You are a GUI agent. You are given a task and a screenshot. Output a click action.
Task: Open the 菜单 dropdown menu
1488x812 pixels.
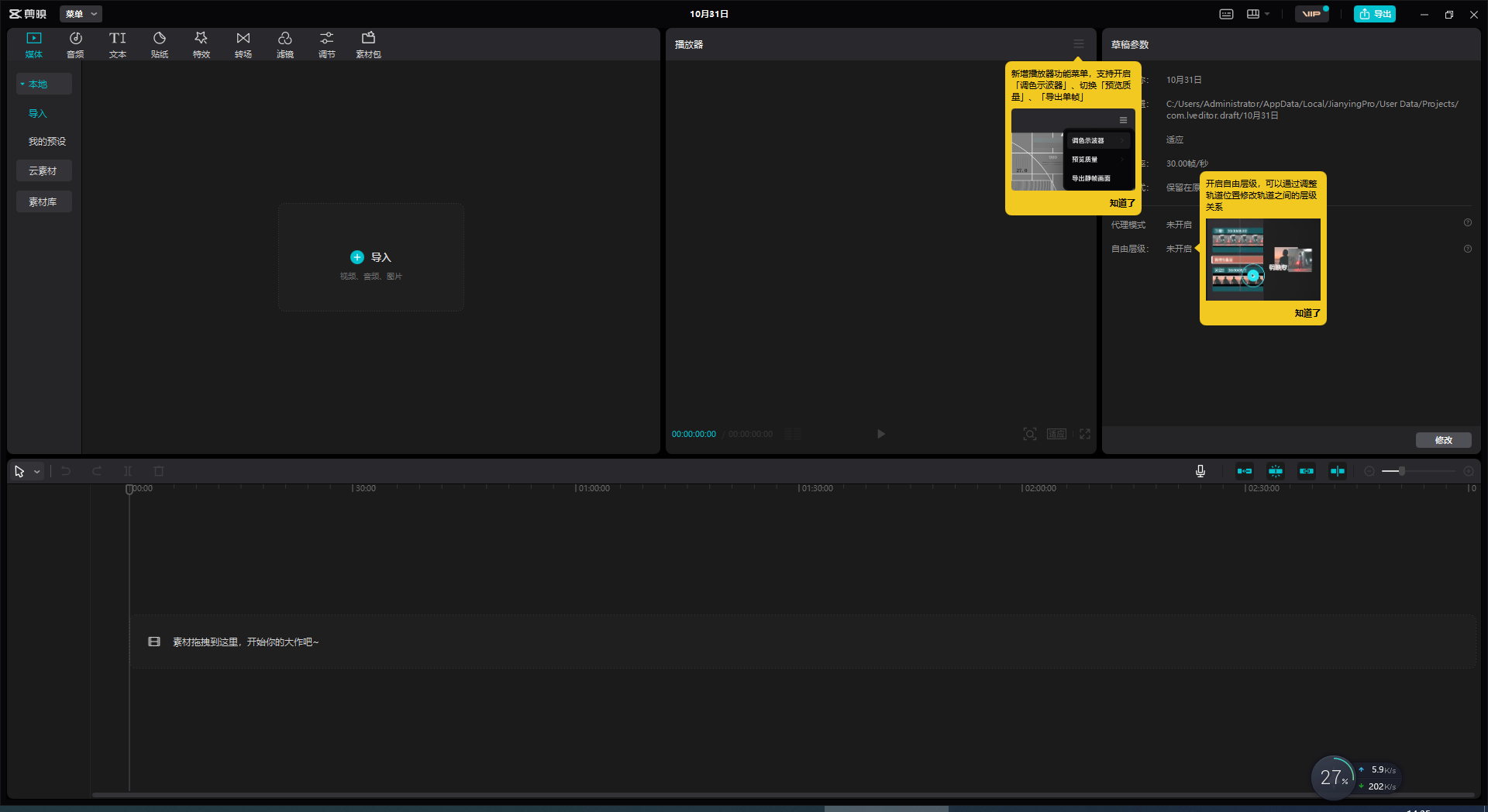point(81,14)
